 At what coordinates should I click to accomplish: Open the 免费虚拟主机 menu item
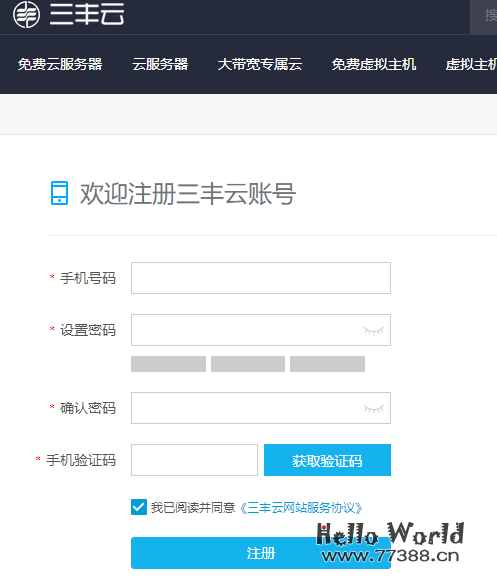tap(374, 64)
